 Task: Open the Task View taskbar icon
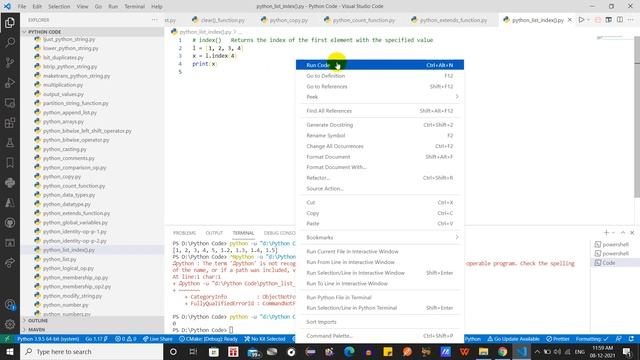193,351
